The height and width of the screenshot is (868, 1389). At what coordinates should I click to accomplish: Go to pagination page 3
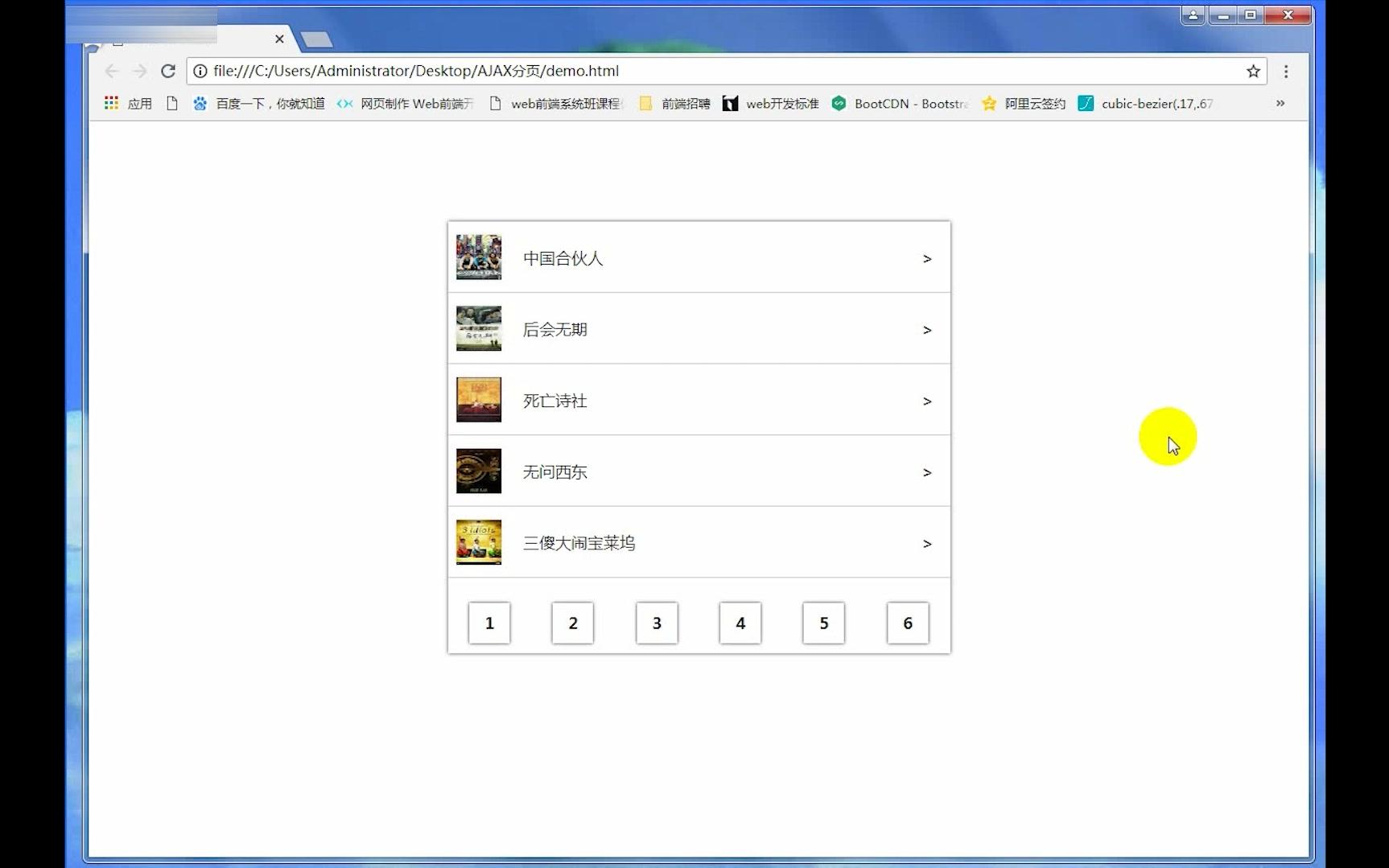pos(656,623)
